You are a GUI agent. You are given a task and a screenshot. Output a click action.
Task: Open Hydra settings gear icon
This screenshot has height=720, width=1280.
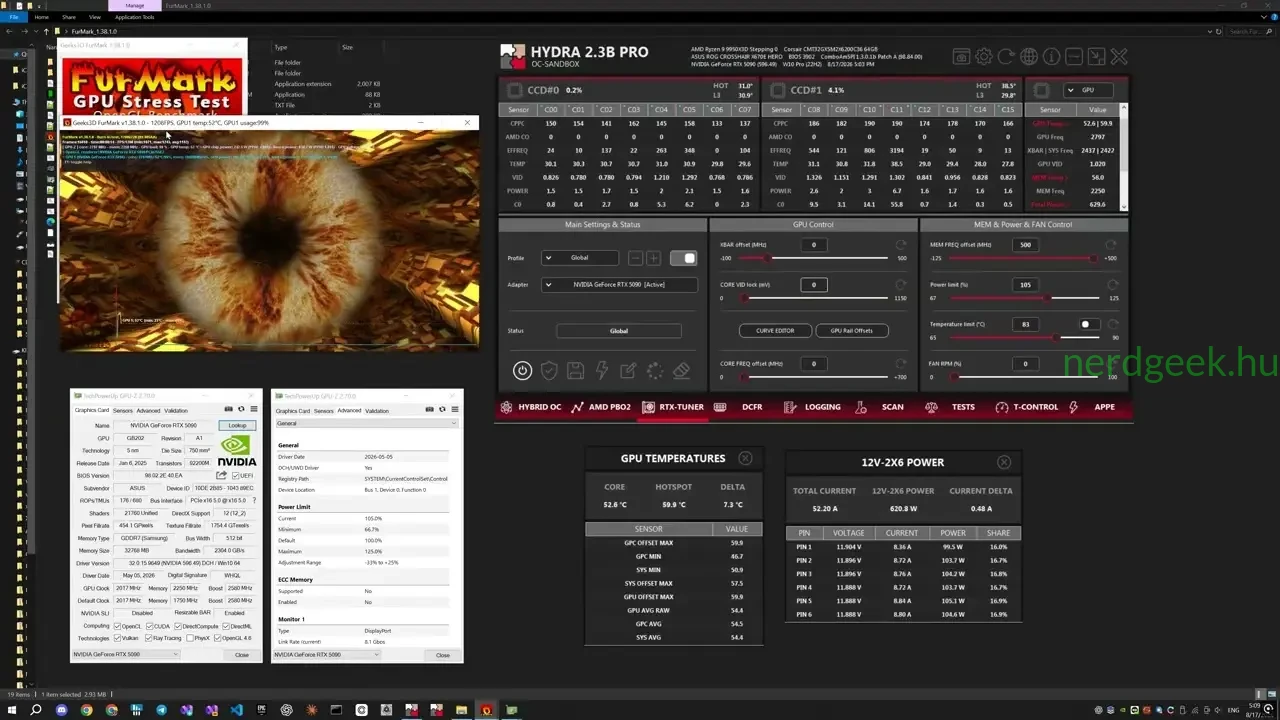984,57
